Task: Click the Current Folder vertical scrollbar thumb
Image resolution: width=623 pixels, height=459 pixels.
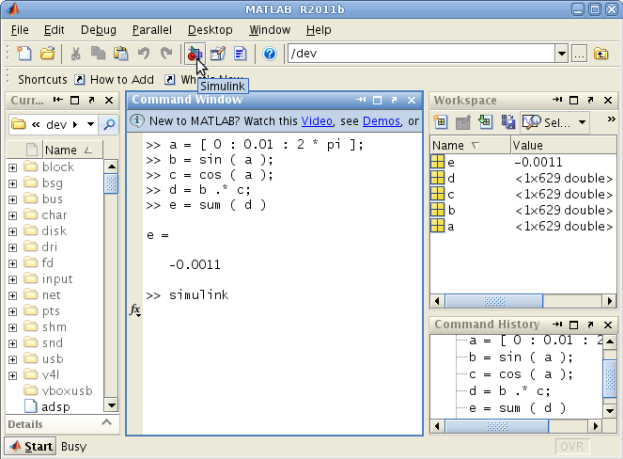Action: (111, 184)
